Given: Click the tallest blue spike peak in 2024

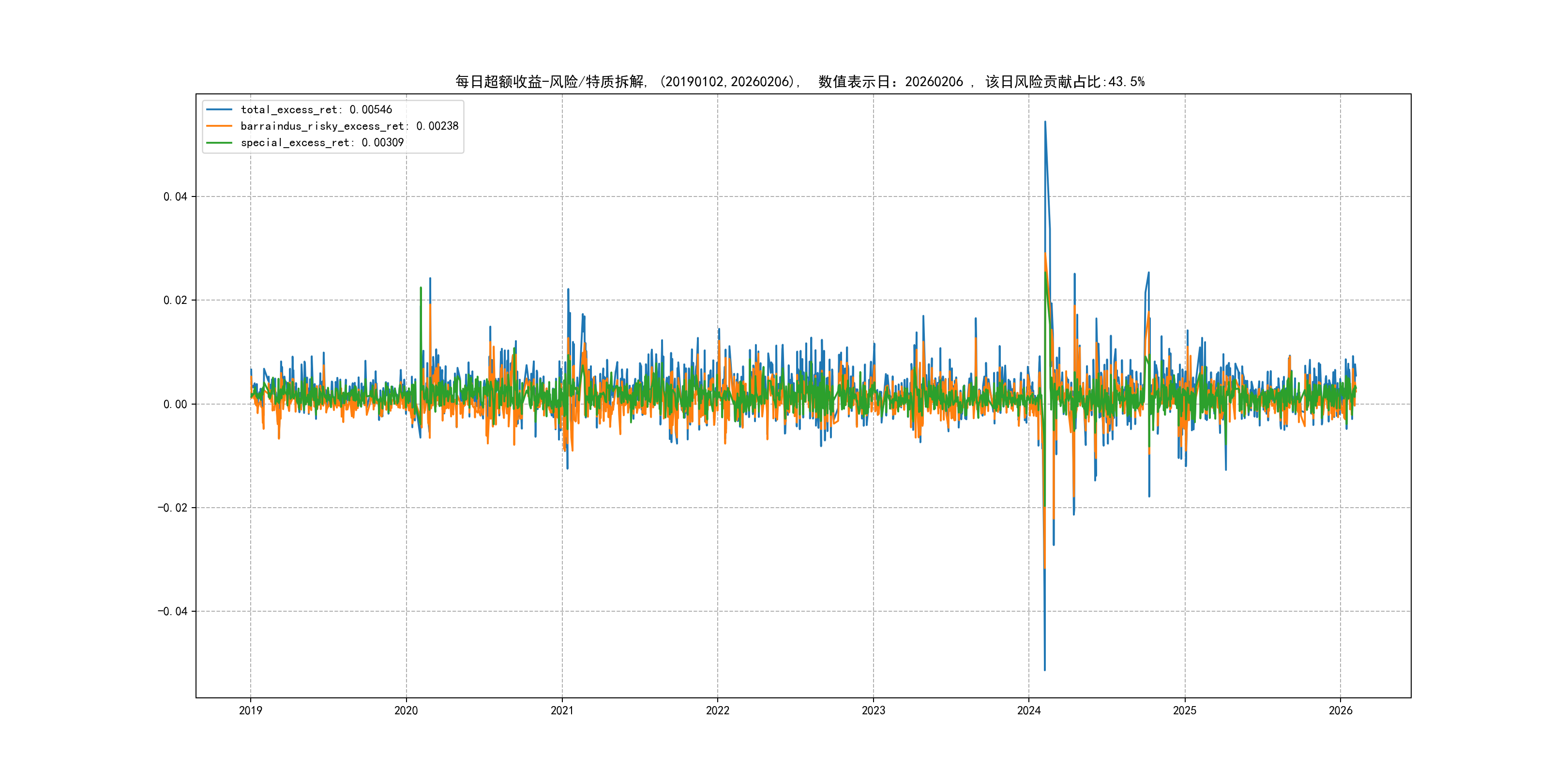Looking at the screenshot, I should tap(1045, 122).
